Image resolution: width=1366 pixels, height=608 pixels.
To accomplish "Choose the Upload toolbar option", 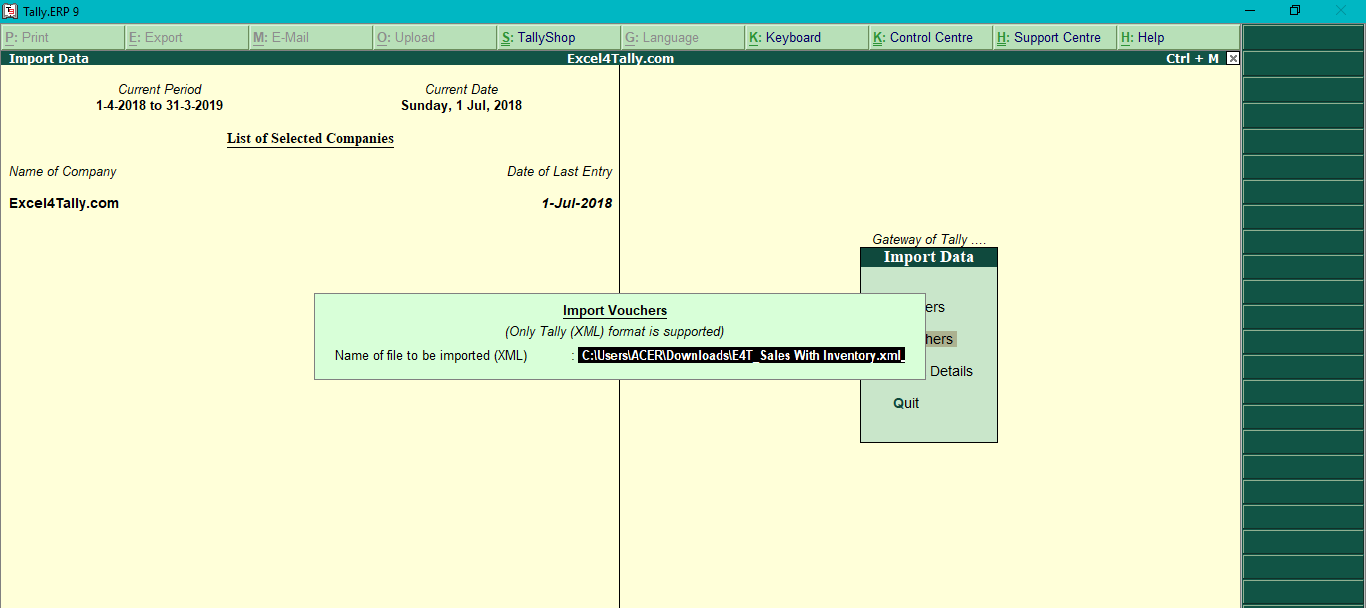I will coord(435,38).
